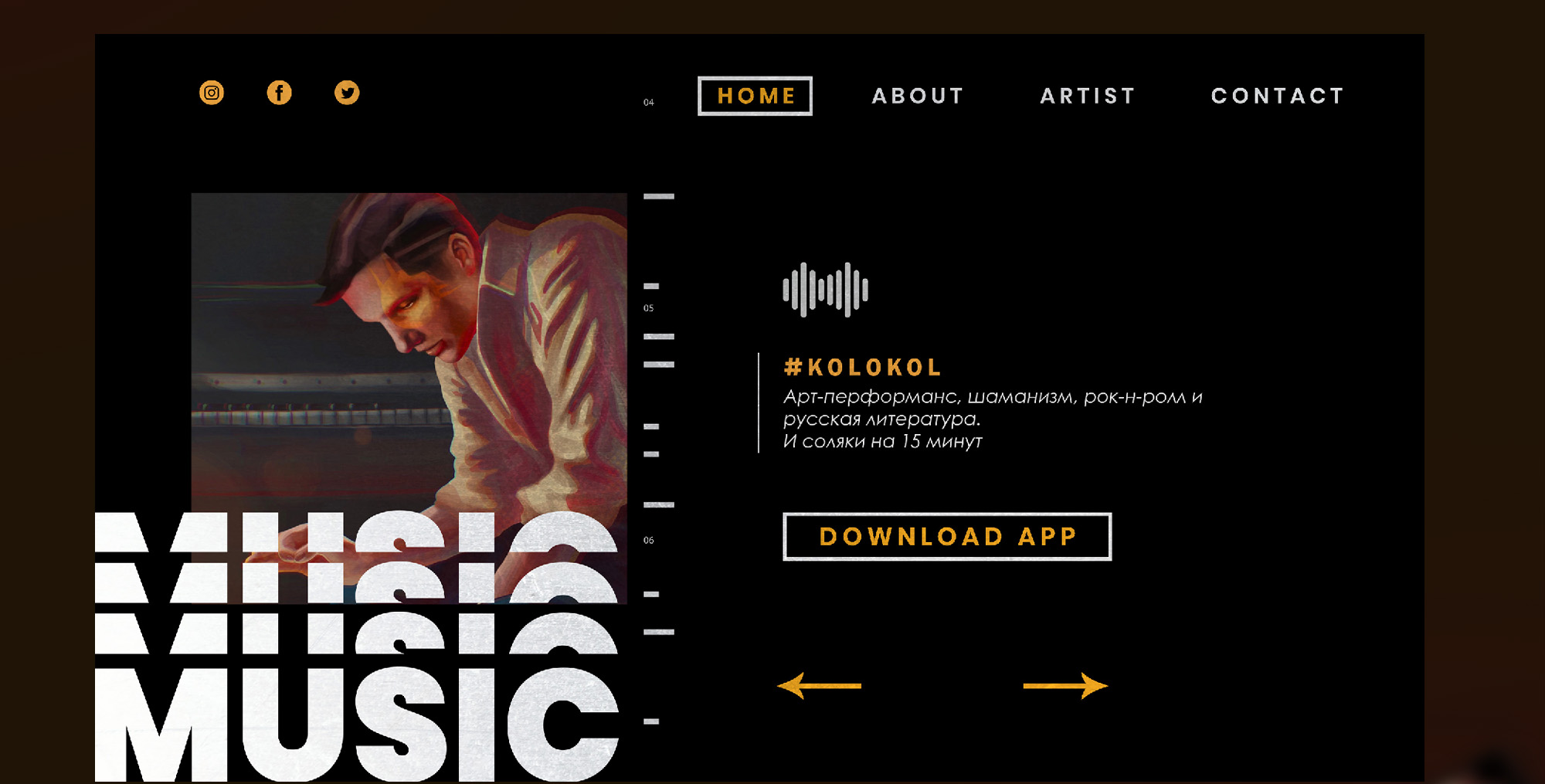Open the Instagram social icon
1545x784 pixels.
pos(212,93)
